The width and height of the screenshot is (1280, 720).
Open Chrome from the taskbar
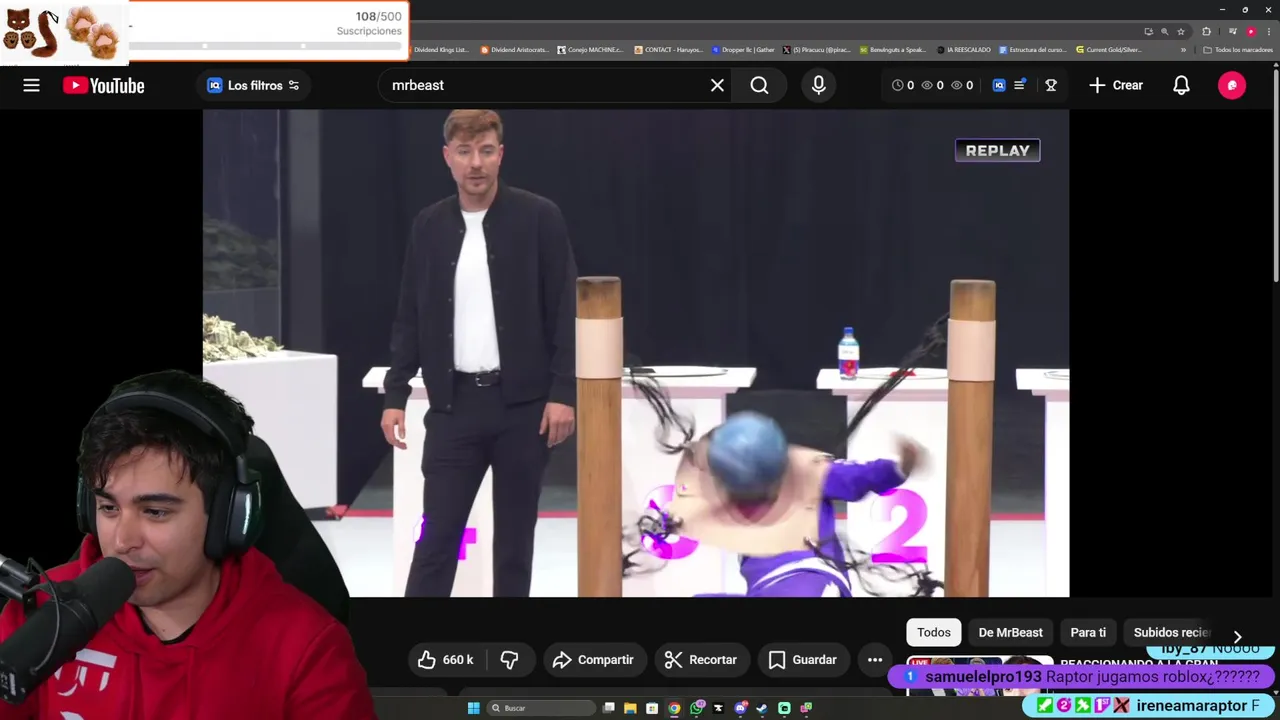pos(674,708)
